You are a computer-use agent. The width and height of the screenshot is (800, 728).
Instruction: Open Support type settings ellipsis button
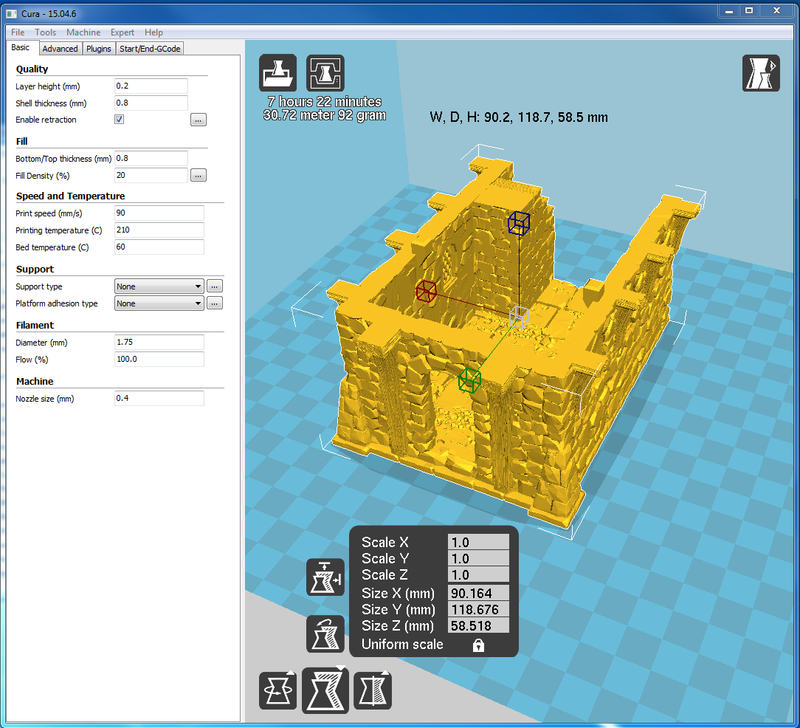[x=214, y=286]
